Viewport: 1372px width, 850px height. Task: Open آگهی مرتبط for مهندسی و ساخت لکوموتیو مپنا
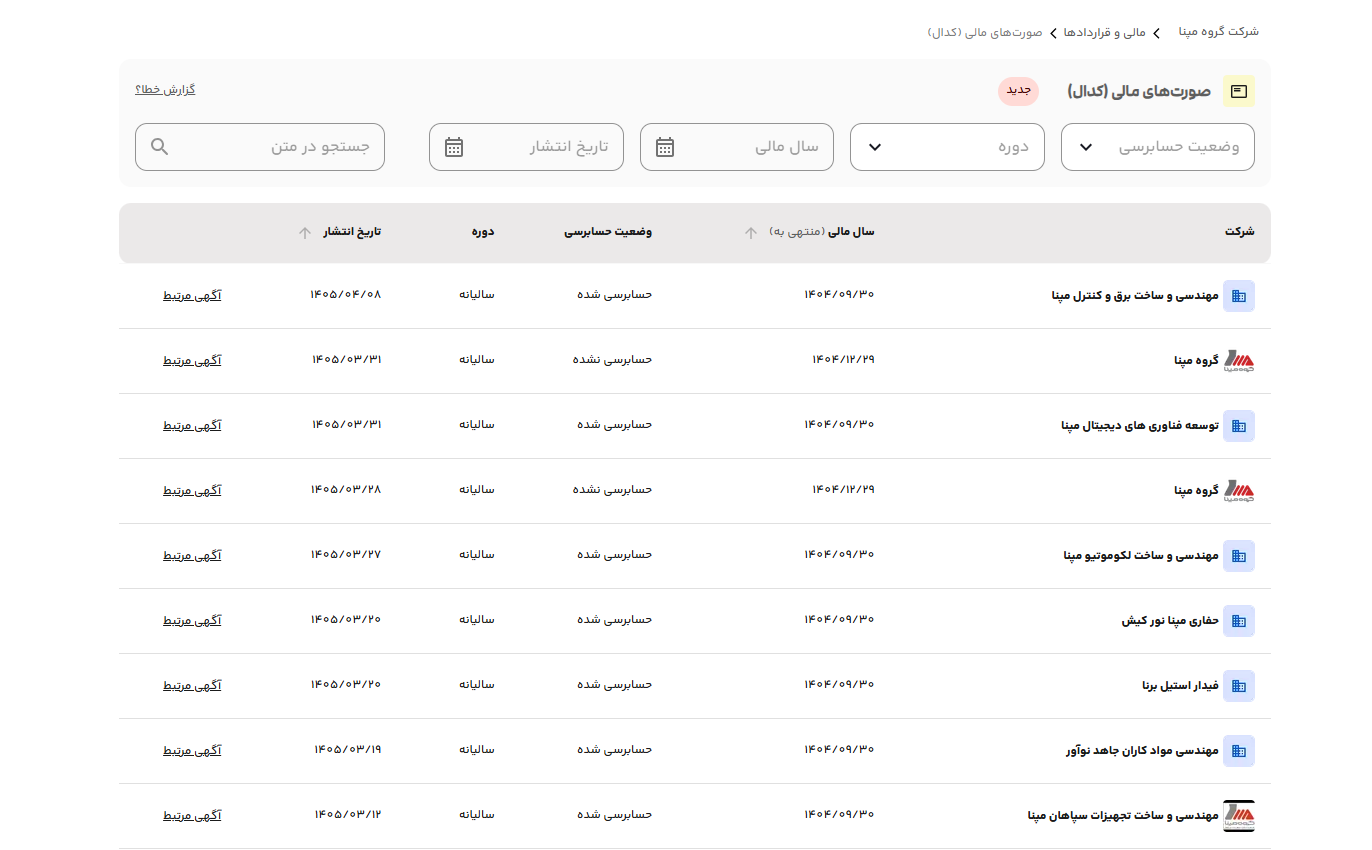tap(193, 556)
